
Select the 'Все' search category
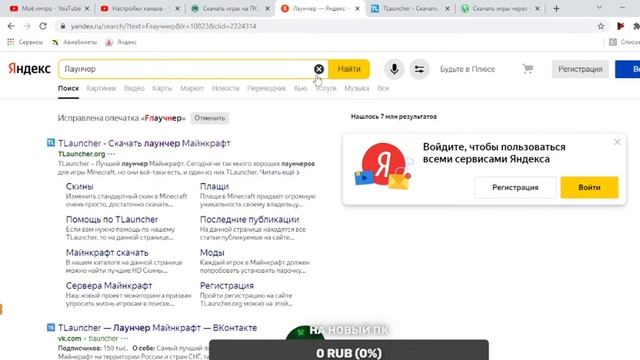point(383,88)
